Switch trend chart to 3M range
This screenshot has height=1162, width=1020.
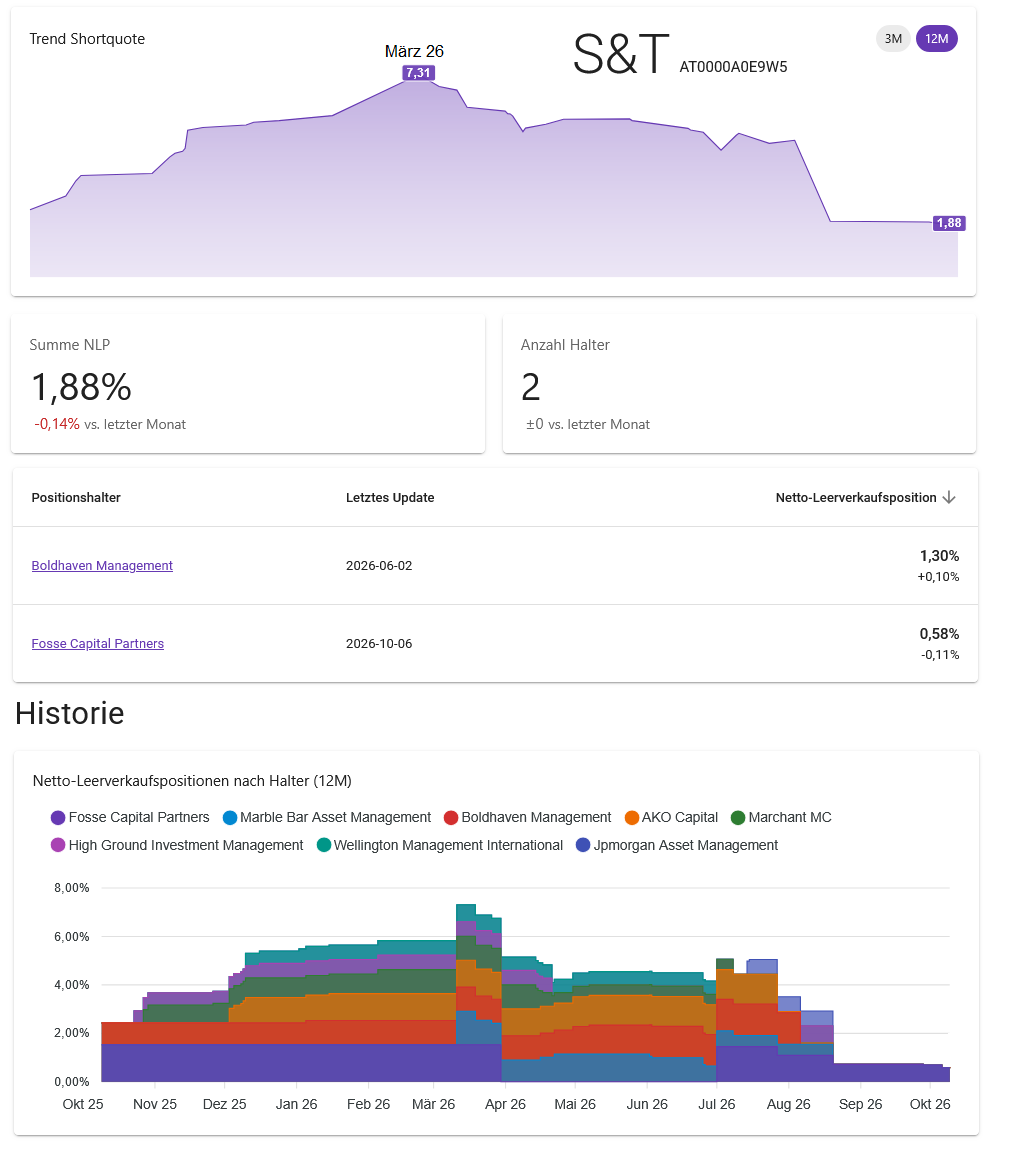893,39
